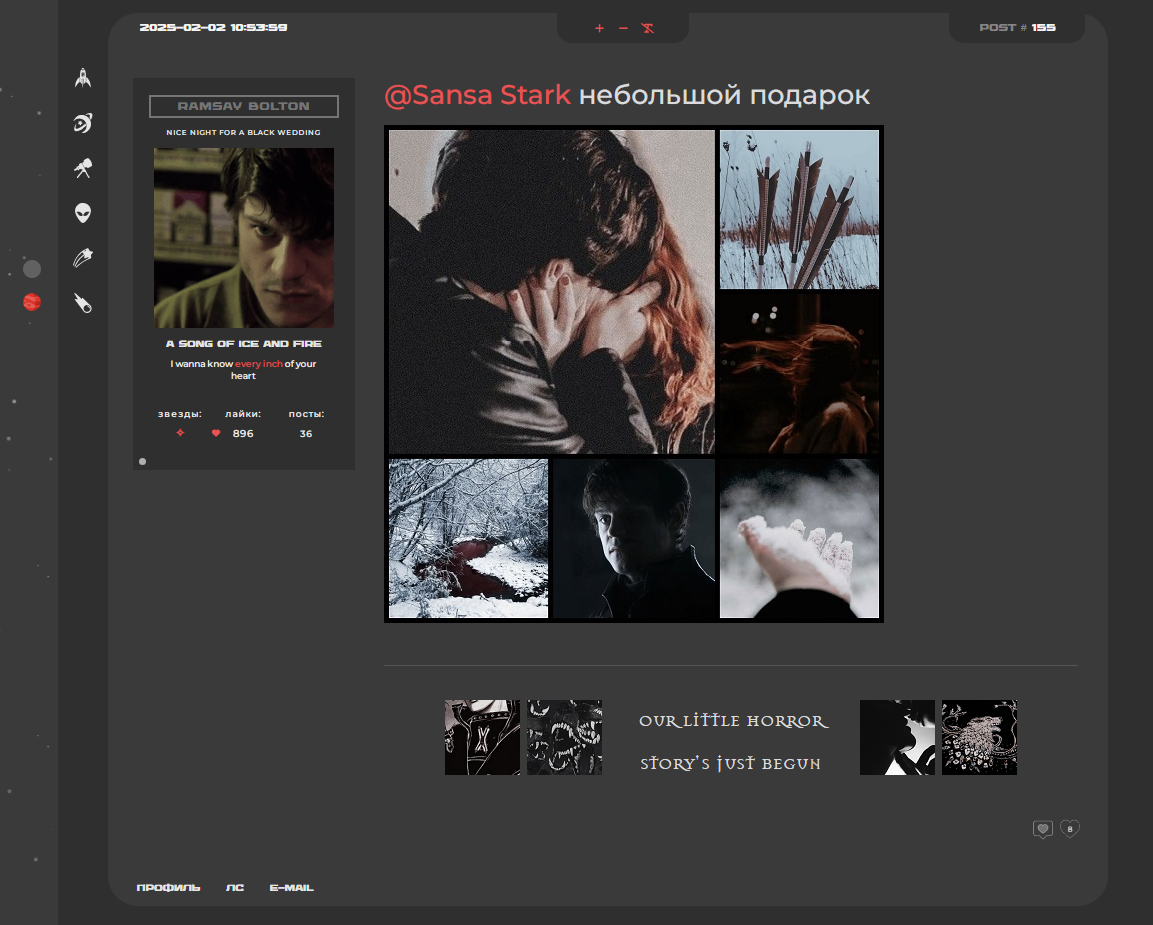
Task: Decrease text size with red minus icon
Action: 624,28
